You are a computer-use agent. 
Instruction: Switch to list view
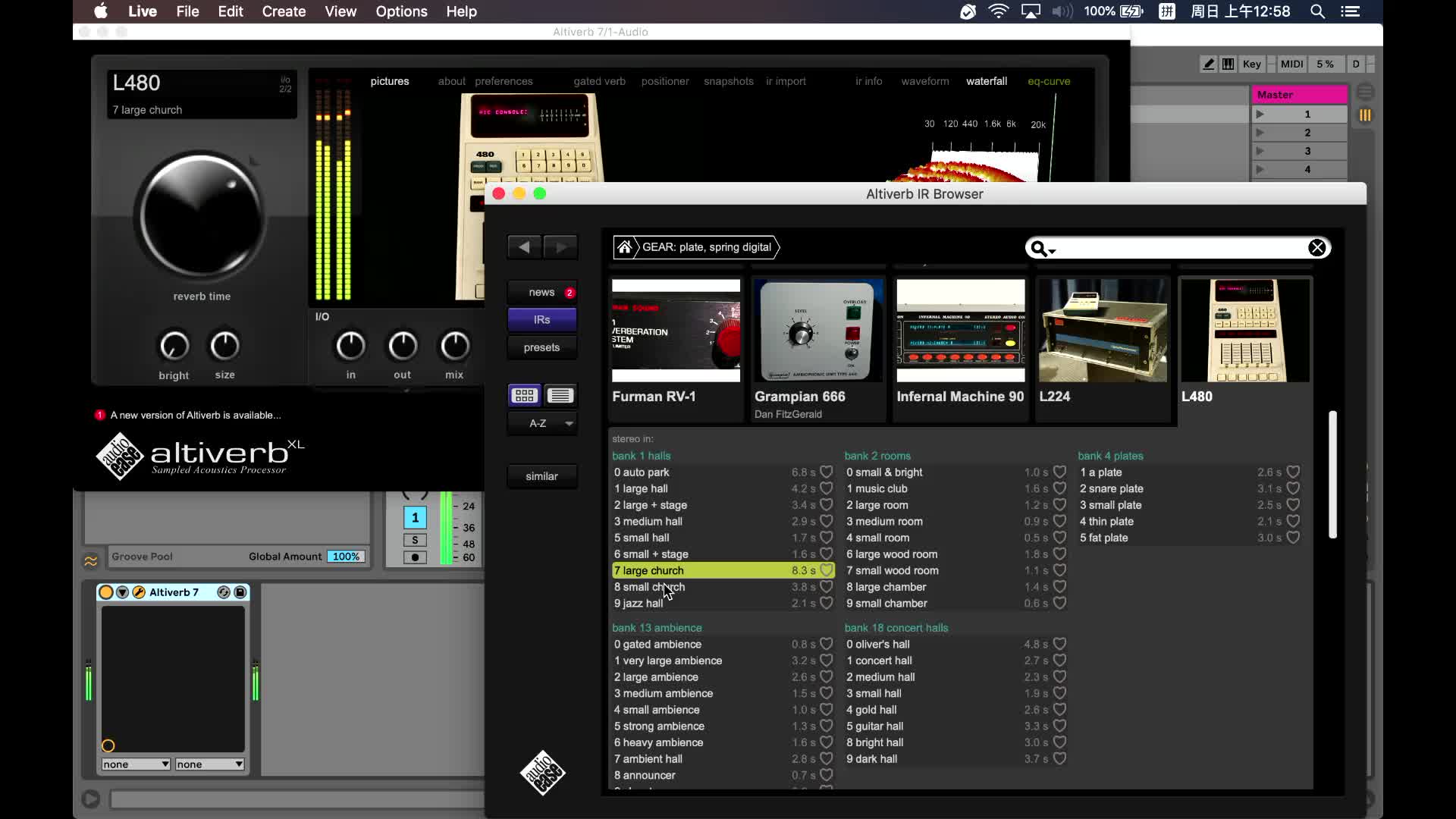(x=560, y=395)
